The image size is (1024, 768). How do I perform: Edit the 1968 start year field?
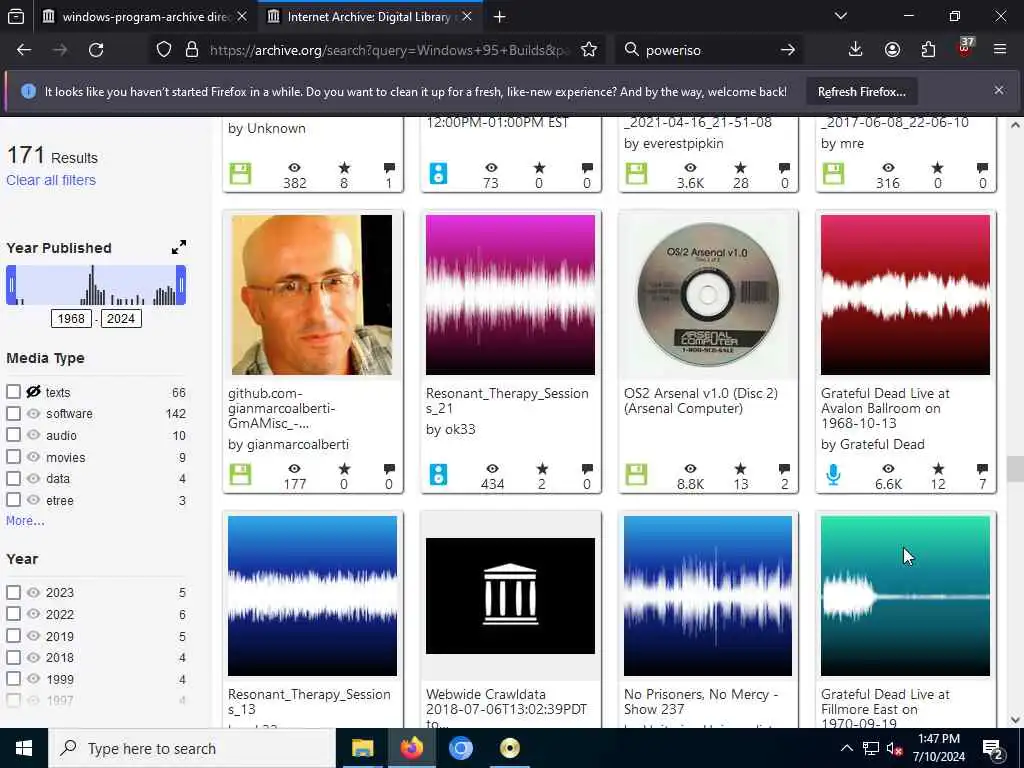[x=71, y=319]
